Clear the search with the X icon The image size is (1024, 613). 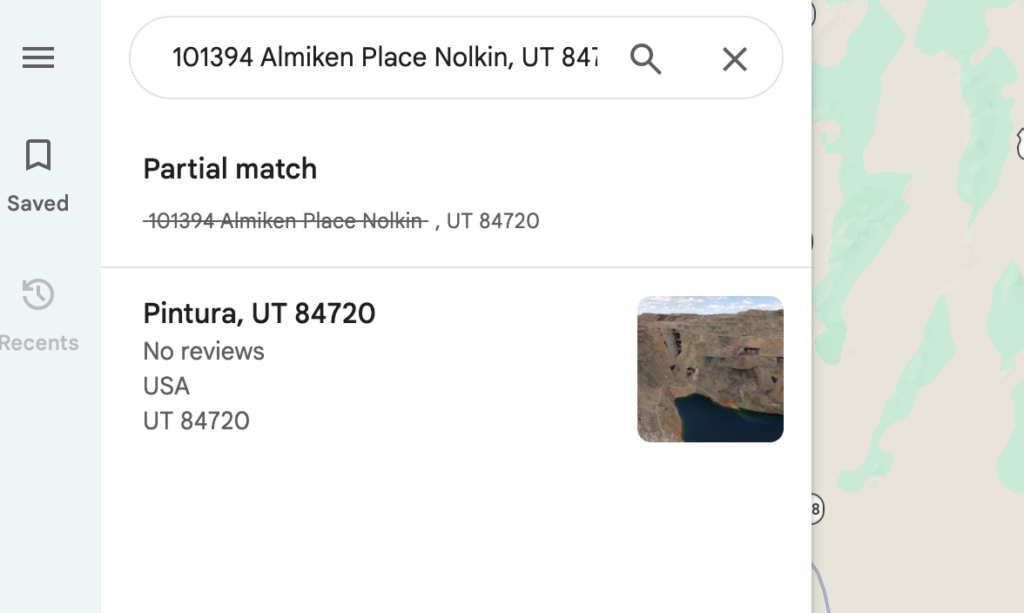(735, 59)
